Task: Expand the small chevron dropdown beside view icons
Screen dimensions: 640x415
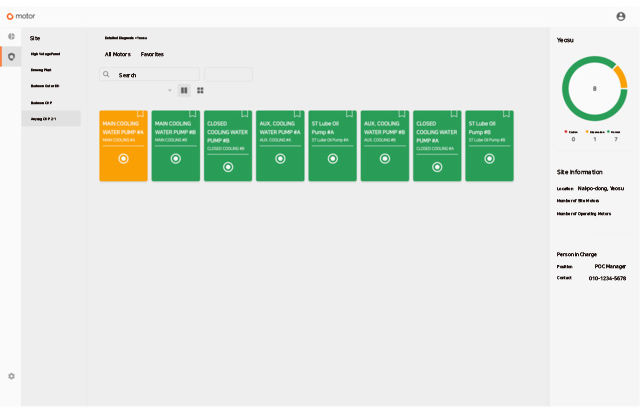Action: 170,90
